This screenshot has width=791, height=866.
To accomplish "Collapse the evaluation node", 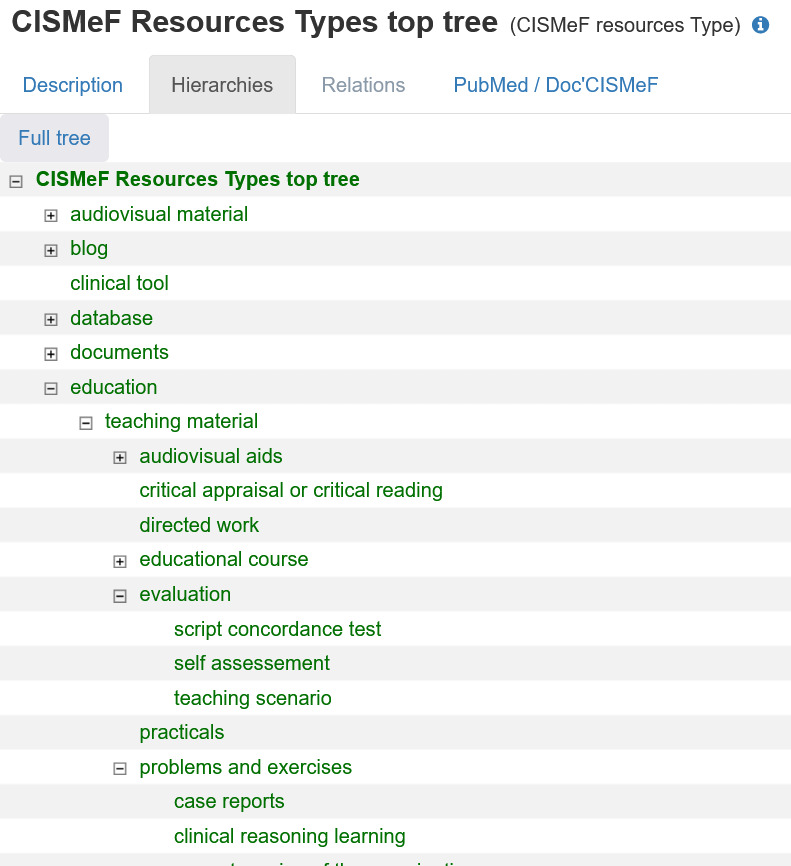I will pos(120,596).
